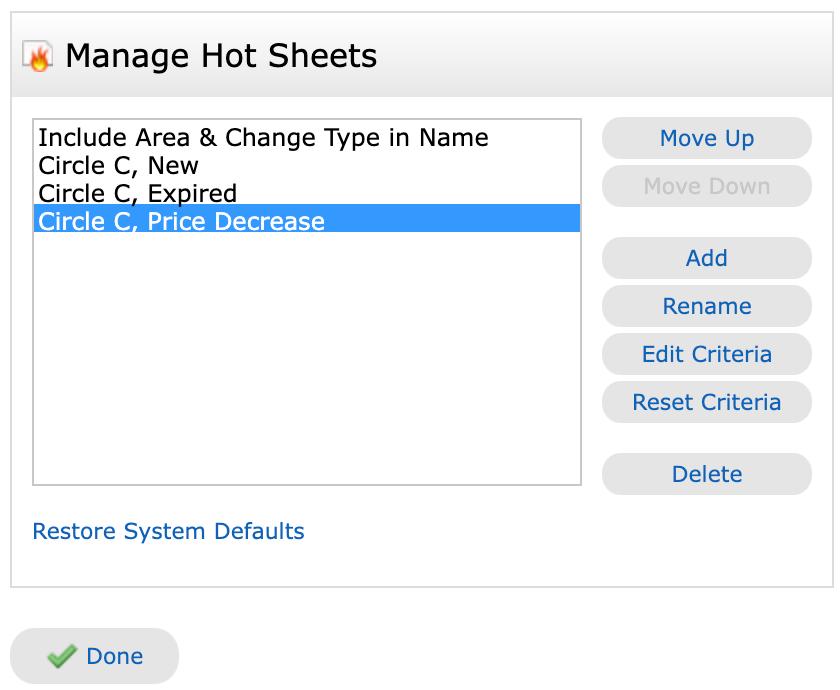Select "Include Area & Change Type in Name"
The width and height of the screenshot is (840, 690).
coord(263,137)
